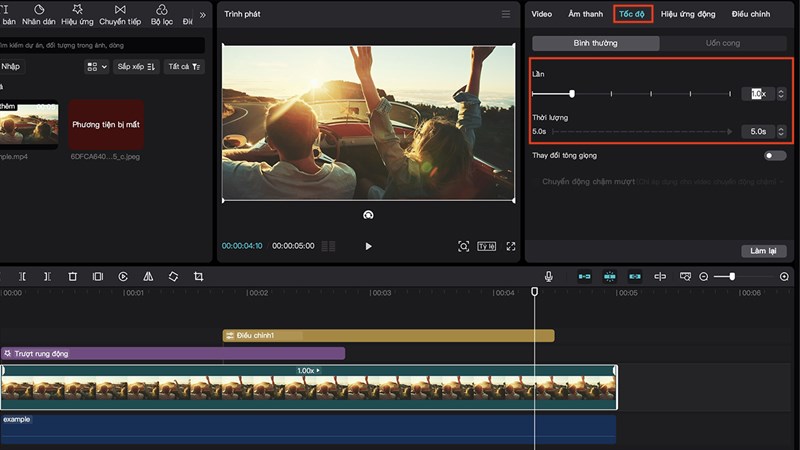Open the Bộ lọc filters panel
Image resolution: width=800 pixels, height=450 pixels.
click(x=162, y=14)
